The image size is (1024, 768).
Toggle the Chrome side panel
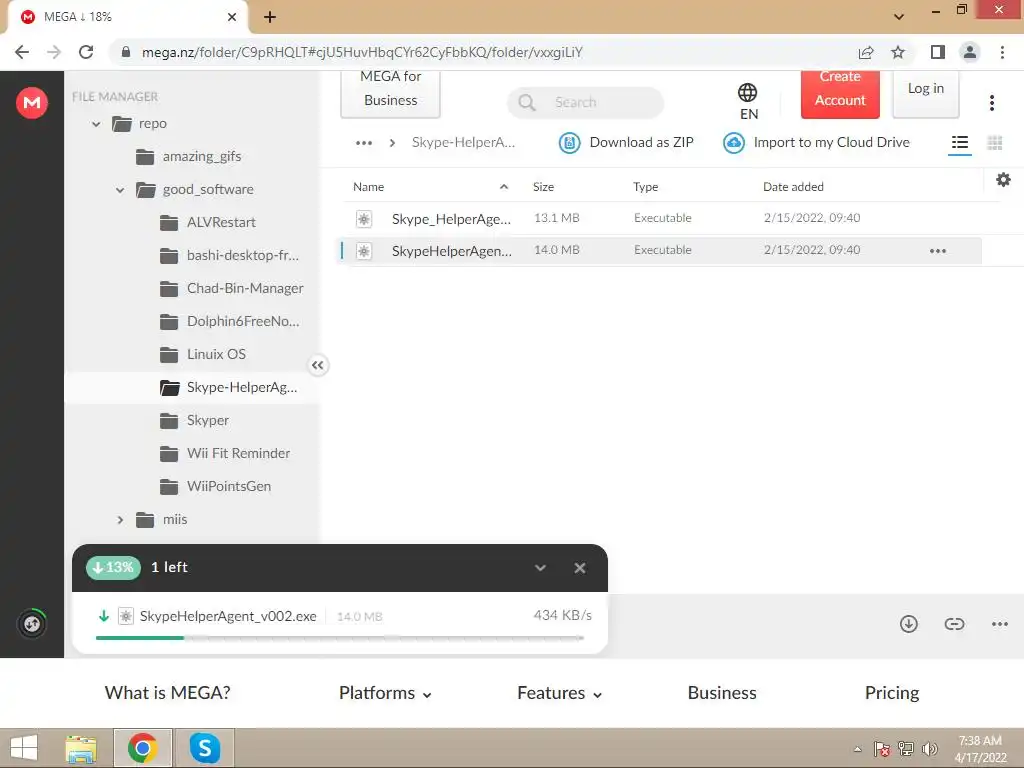coord(937,52)
